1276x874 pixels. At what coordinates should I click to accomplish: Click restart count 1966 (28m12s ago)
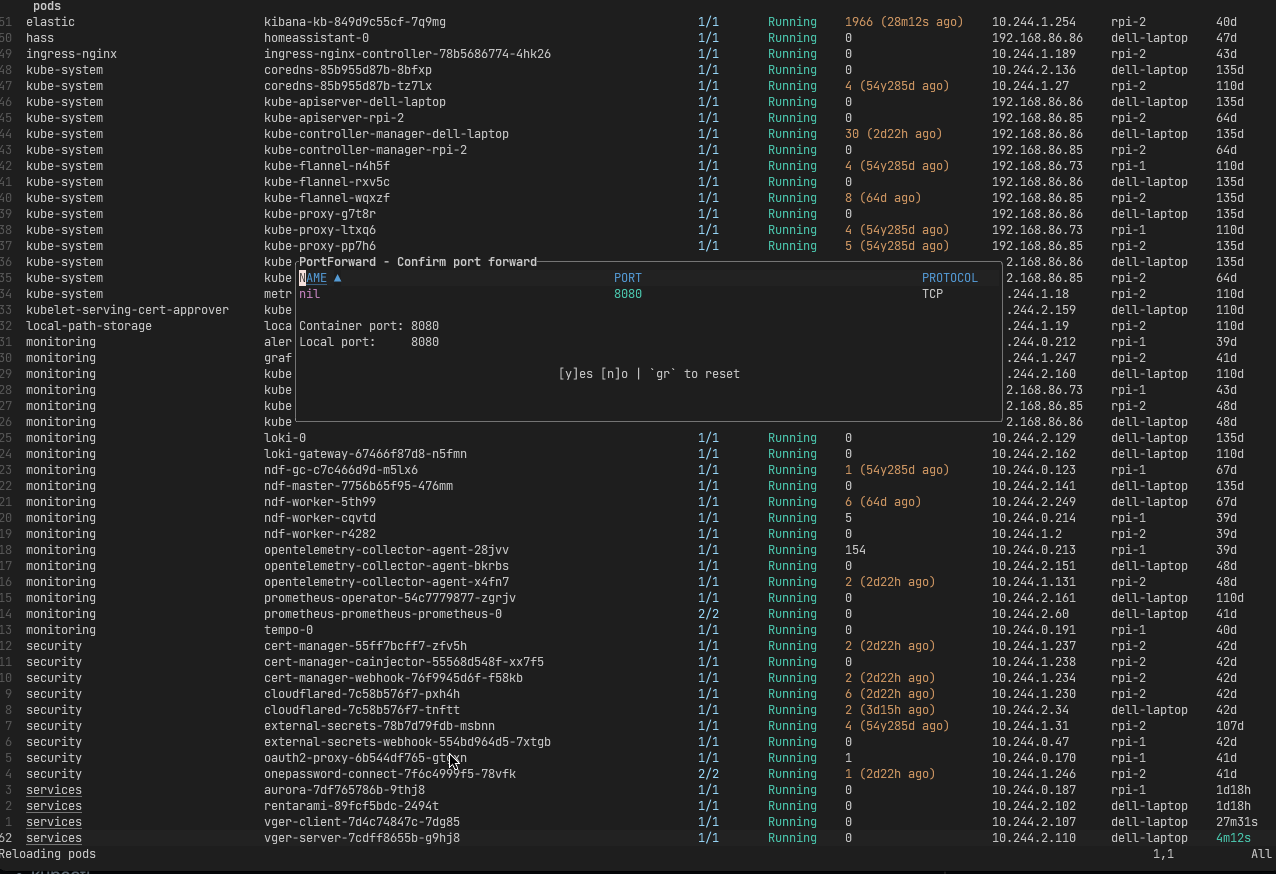click(904, 22)
